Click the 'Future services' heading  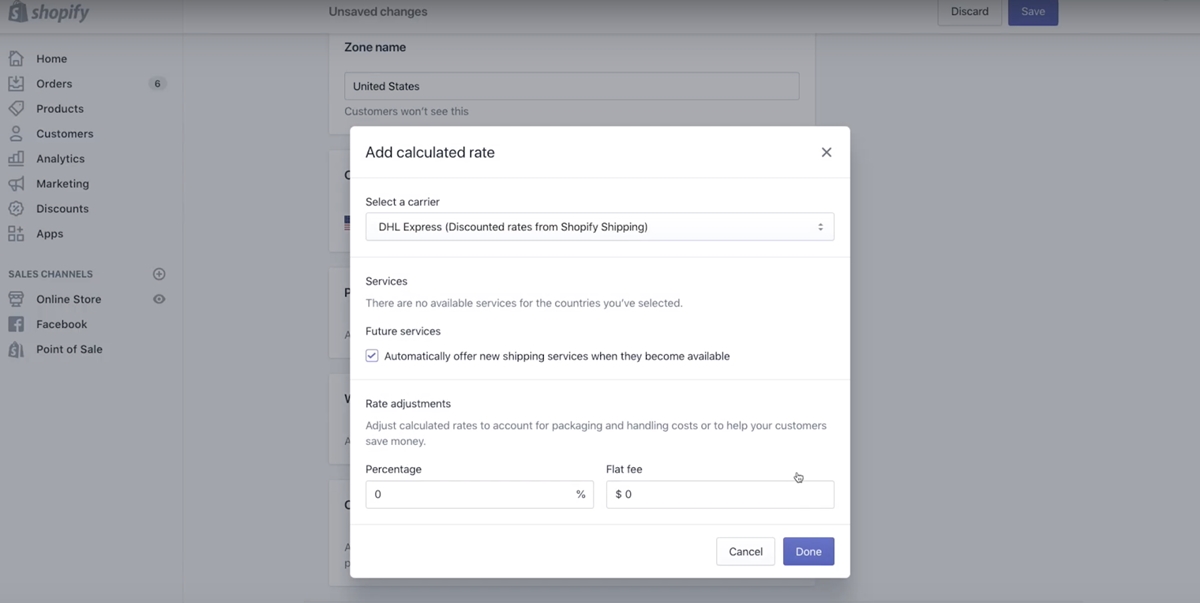[403, 331]
